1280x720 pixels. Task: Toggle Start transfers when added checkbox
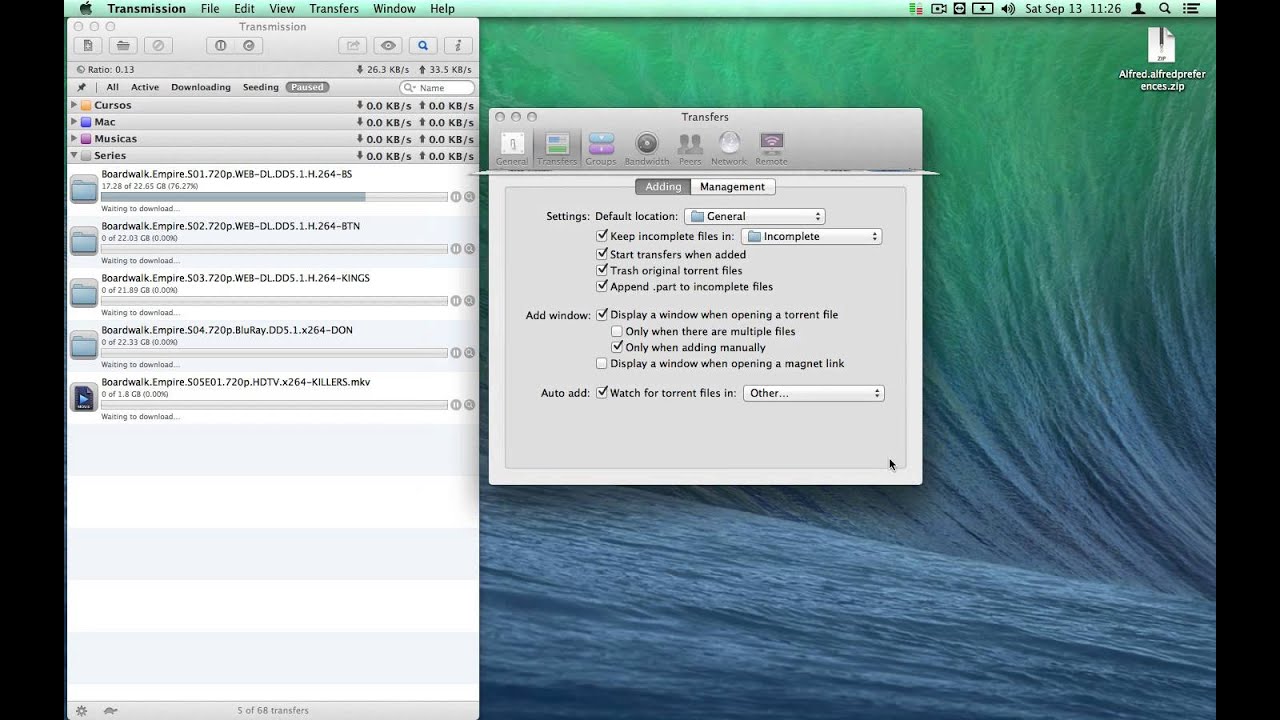pos(602,254)
